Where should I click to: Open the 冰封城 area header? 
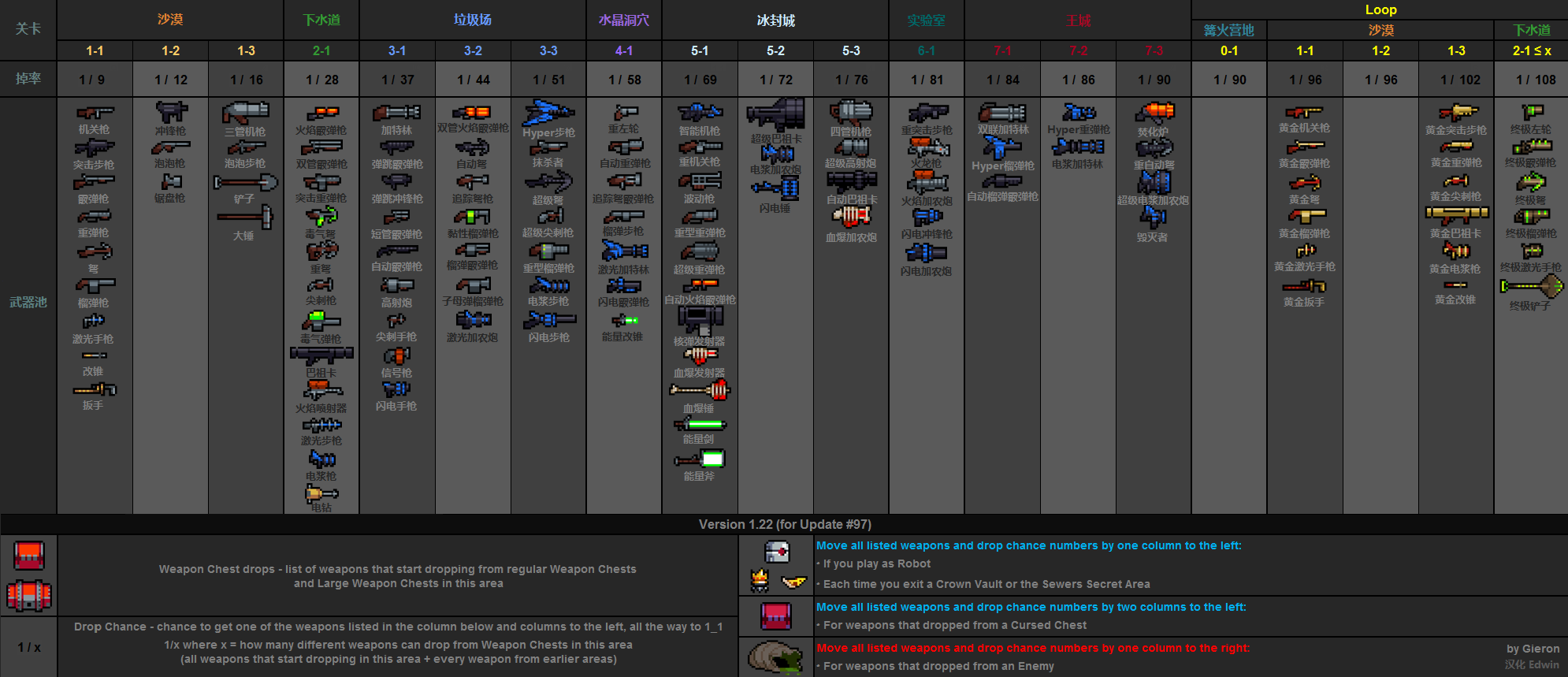point(776,20)
